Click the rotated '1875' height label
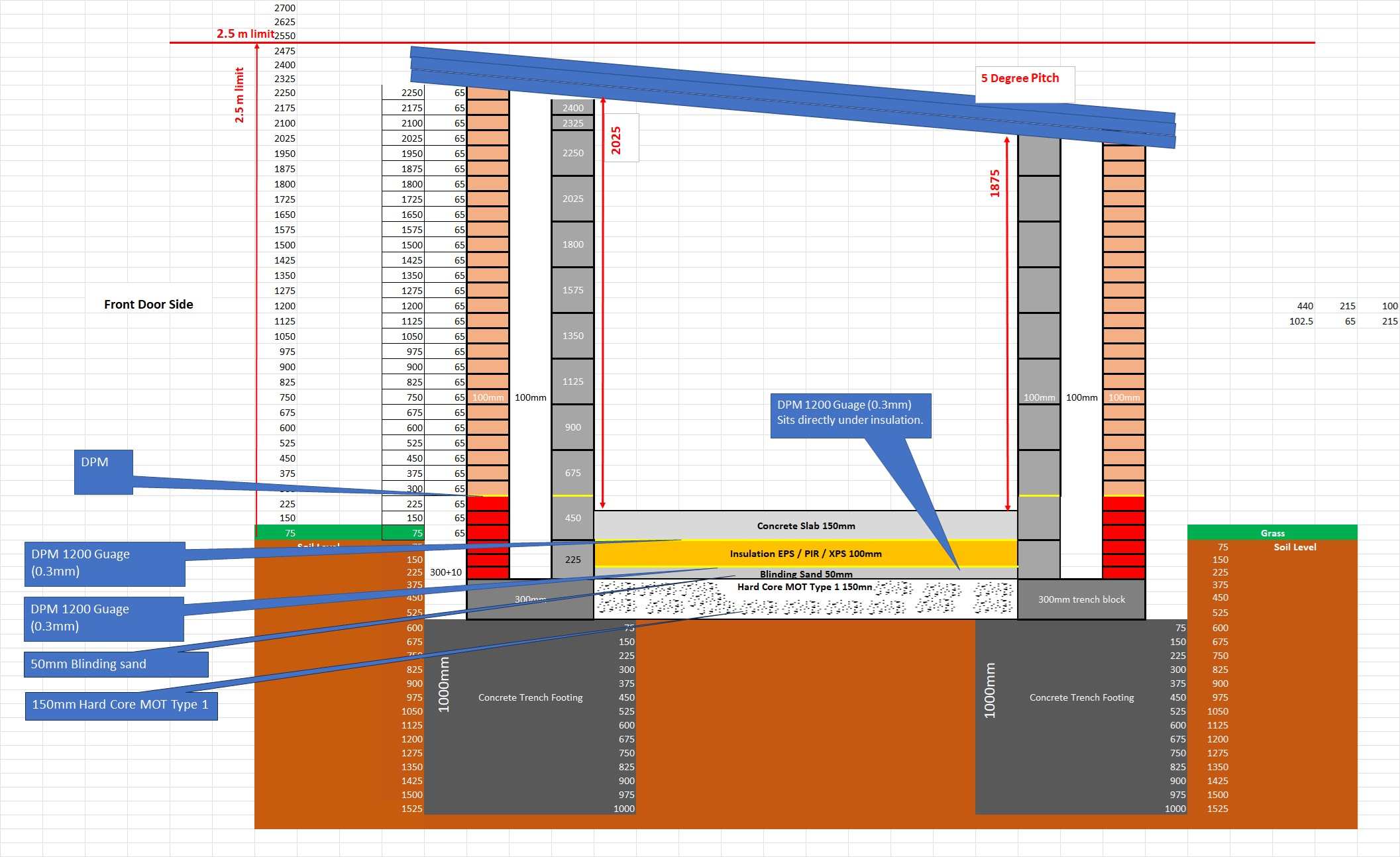Image resolution: width=1400 pixels, height=857 pixels. 995,183
